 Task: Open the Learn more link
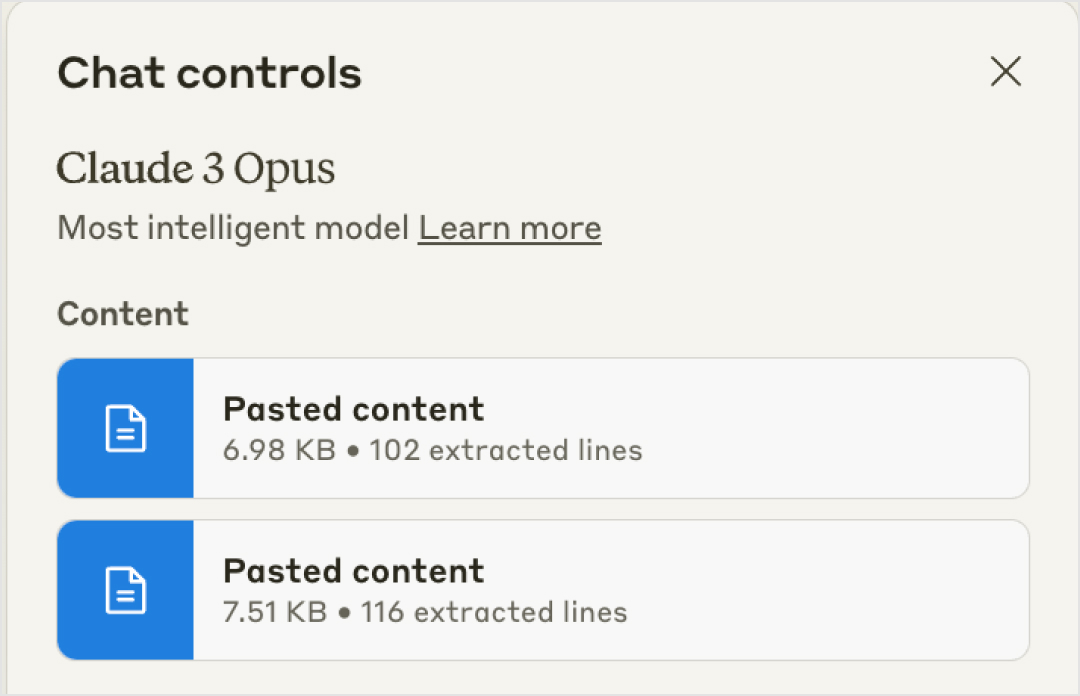[x=509, y=229]
